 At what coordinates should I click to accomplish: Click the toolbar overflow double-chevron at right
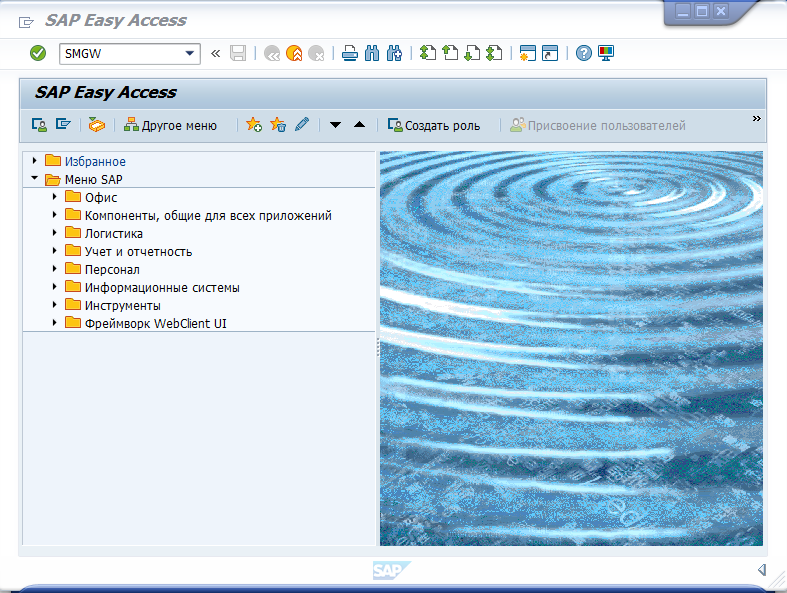pos(757,119)
